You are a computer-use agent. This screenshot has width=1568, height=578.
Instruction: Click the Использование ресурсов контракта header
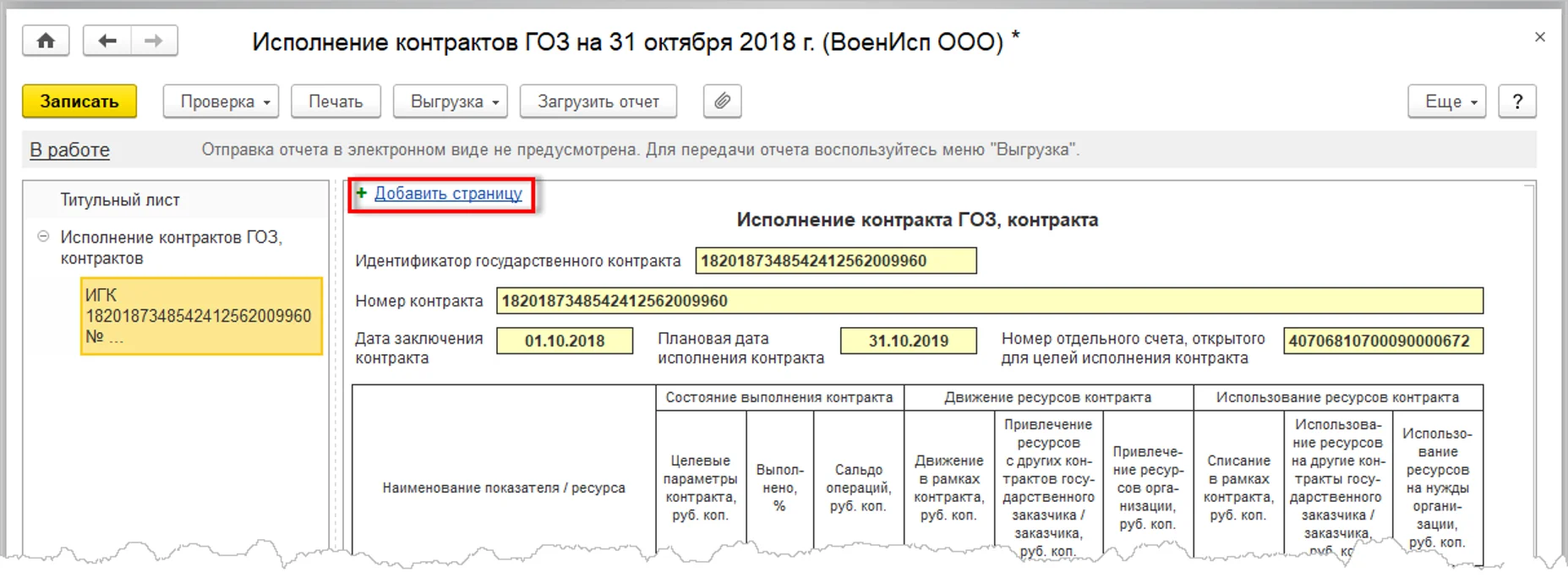point(1338,398)
